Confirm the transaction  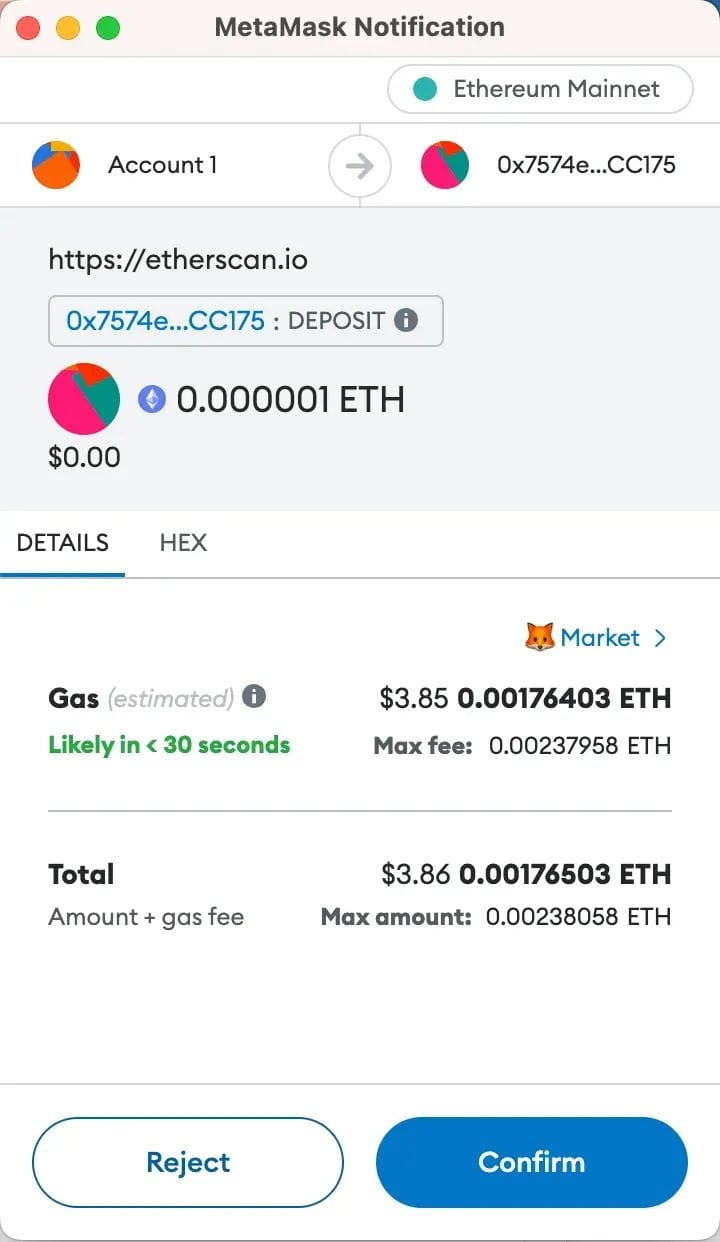point(532,1162)
